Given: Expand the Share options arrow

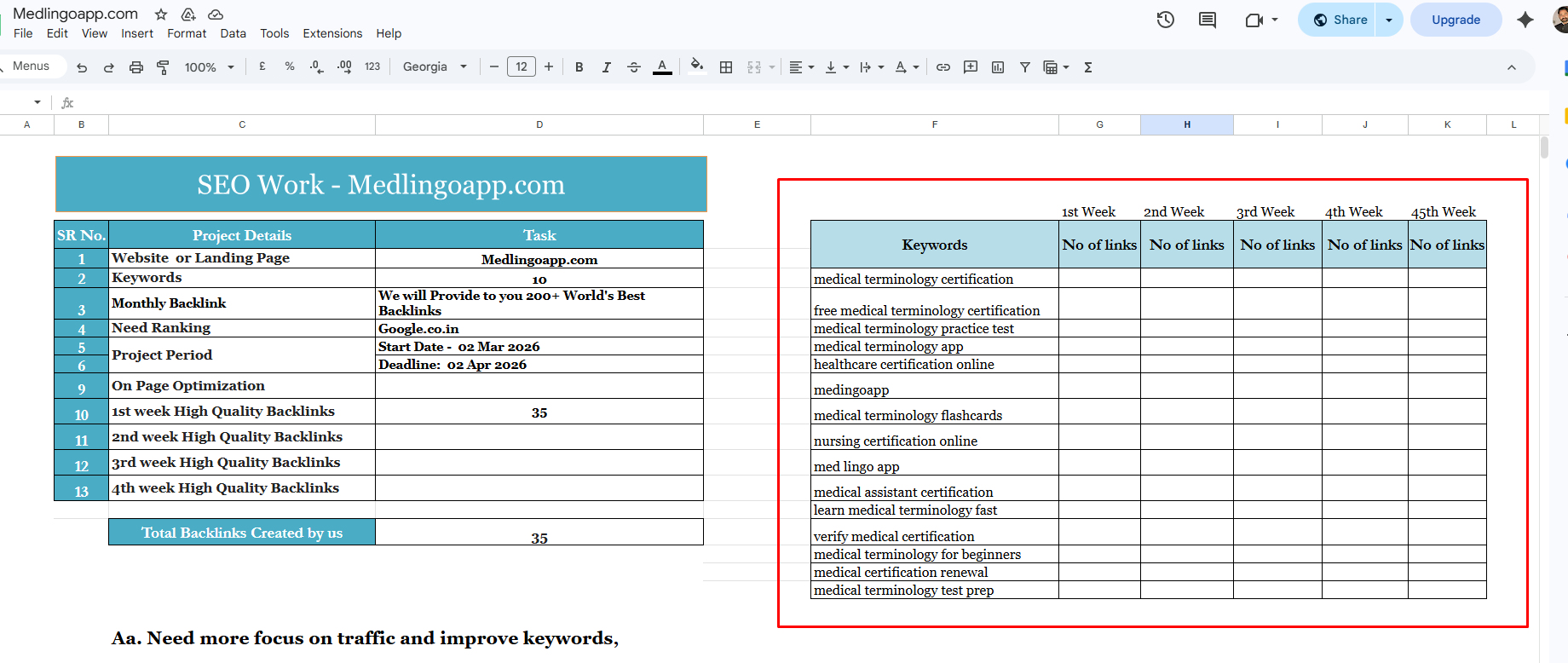Looking at the screenshot, I should coord(1389,20).
